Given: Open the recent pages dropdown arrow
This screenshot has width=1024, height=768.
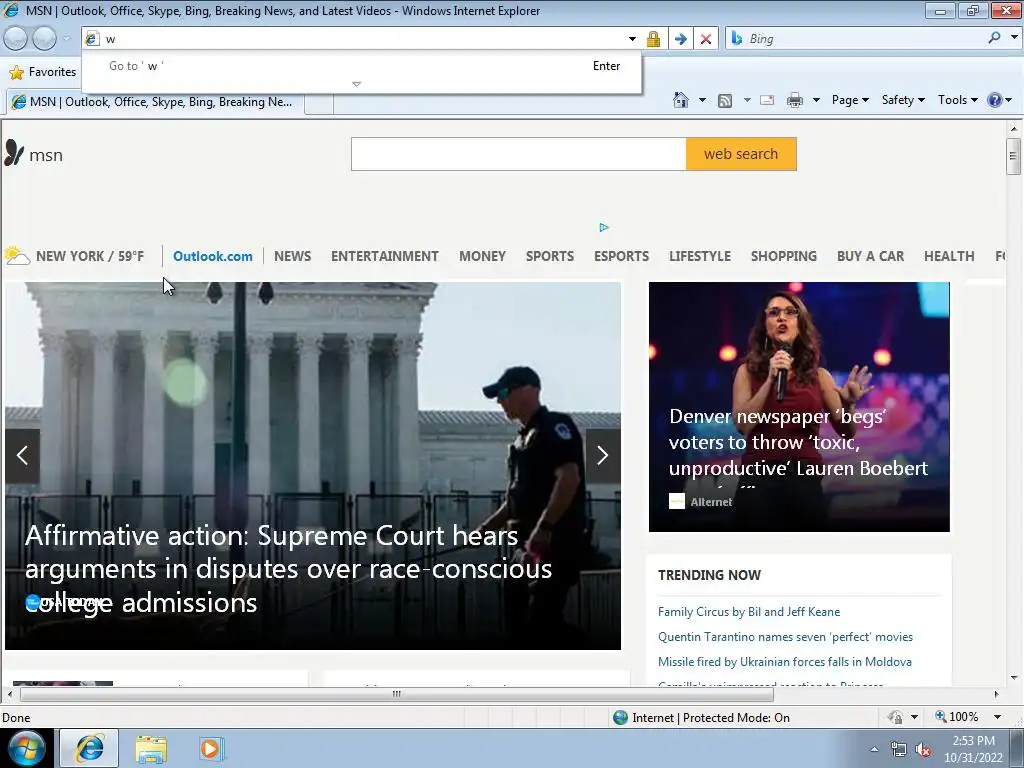Looking at the screenshot, I should [x=66, y=39].
